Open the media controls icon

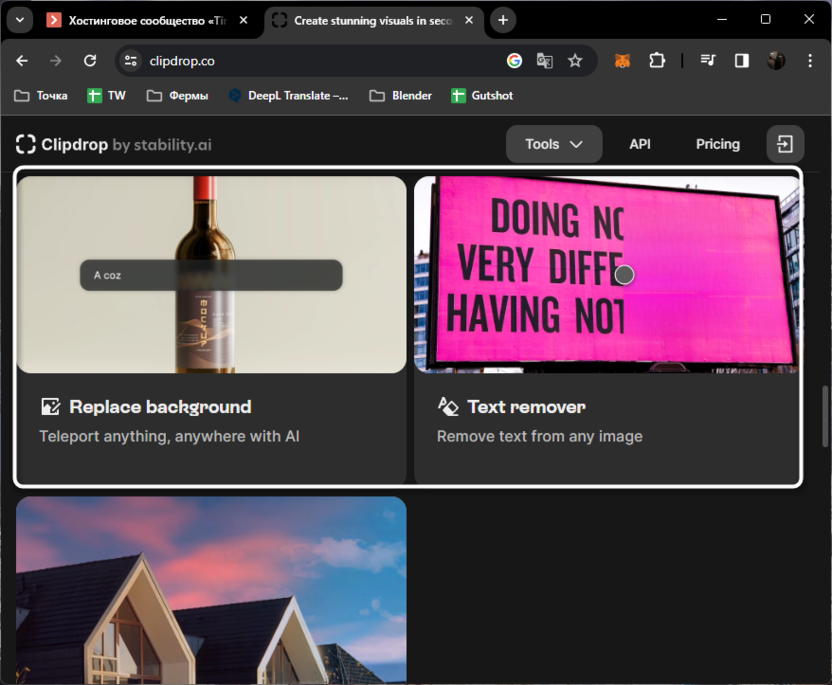click(708, 61)
